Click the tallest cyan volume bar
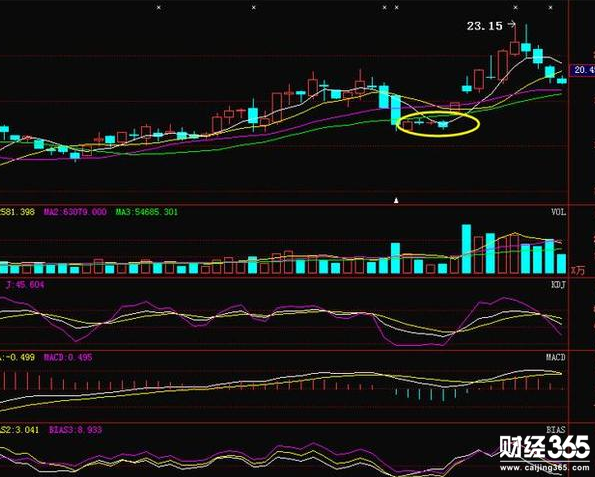The image size is (595, 477). pyautogui.click(x=466, y=249)
